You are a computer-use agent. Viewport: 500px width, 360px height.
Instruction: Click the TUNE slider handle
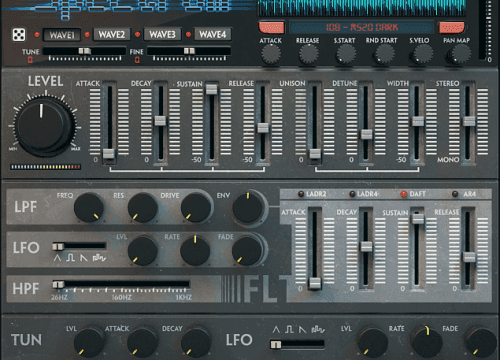tap(84, 51)
